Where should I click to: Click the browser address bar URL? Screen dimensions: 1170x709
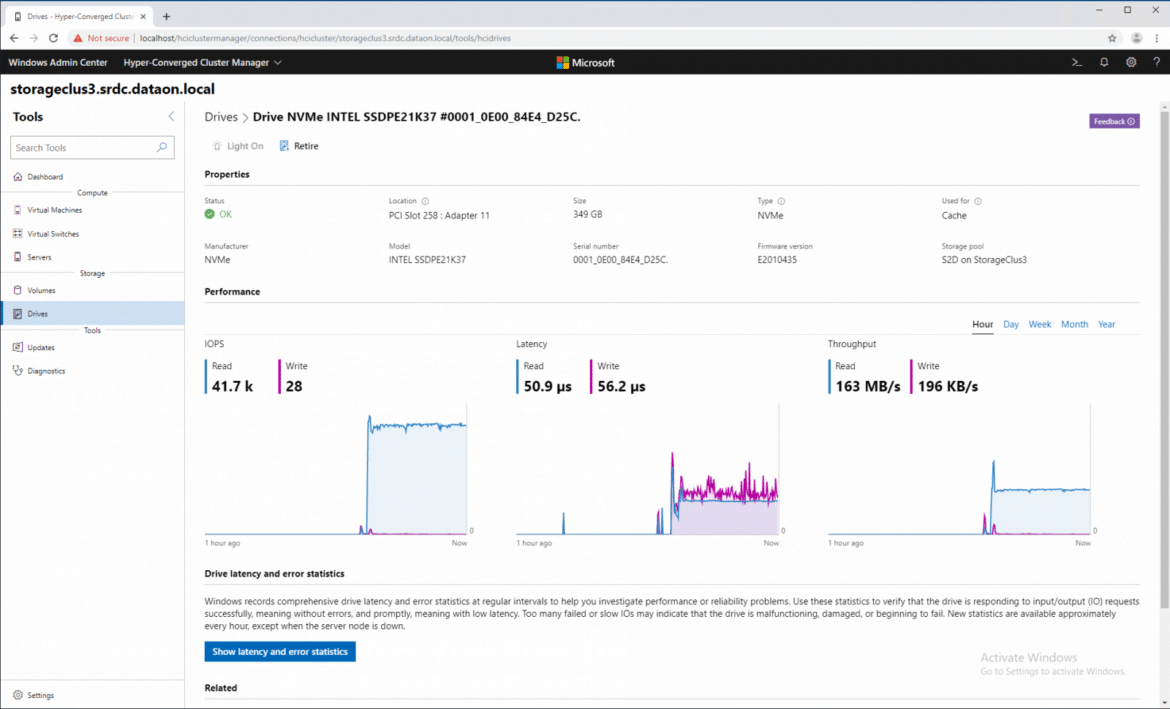click(325, 38)
